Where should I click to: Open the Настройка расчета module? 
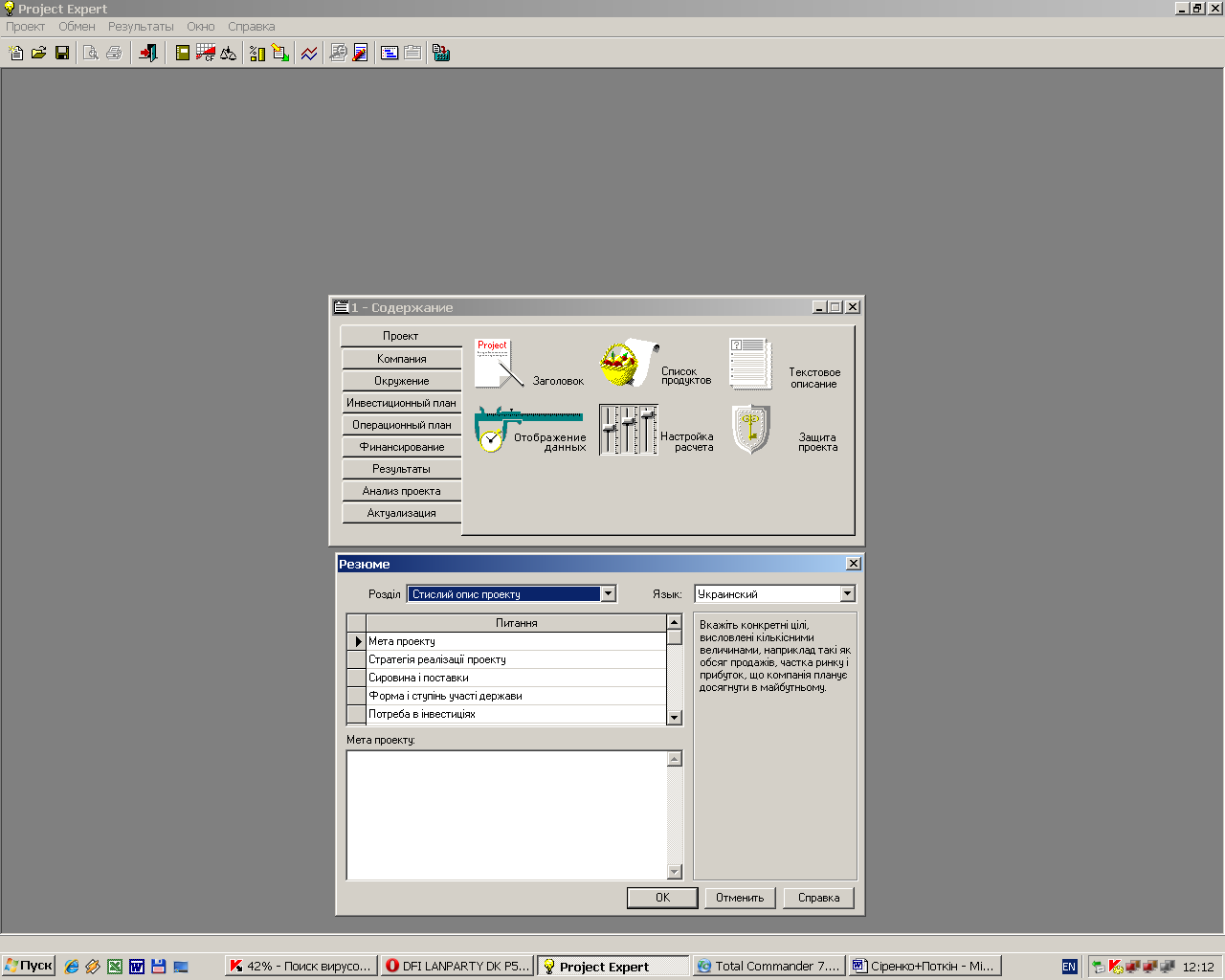[657, 430]
